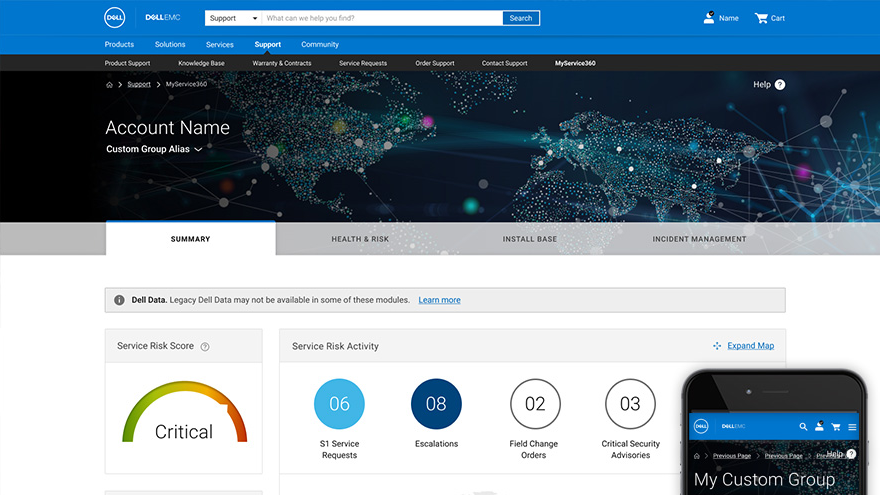Click the Dell logo in header
The height and width of the screenshot is (495, 880).
coord(114,17)
